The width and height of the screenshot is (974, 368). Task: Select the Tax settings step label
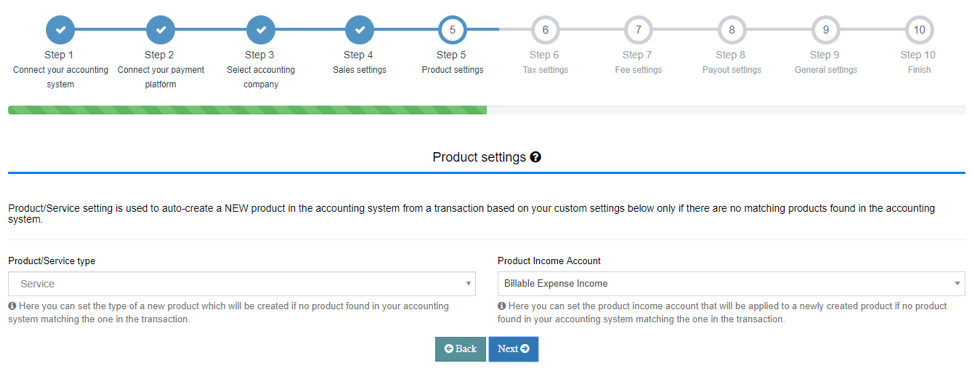pyautogui.click(x=545, y=70)
